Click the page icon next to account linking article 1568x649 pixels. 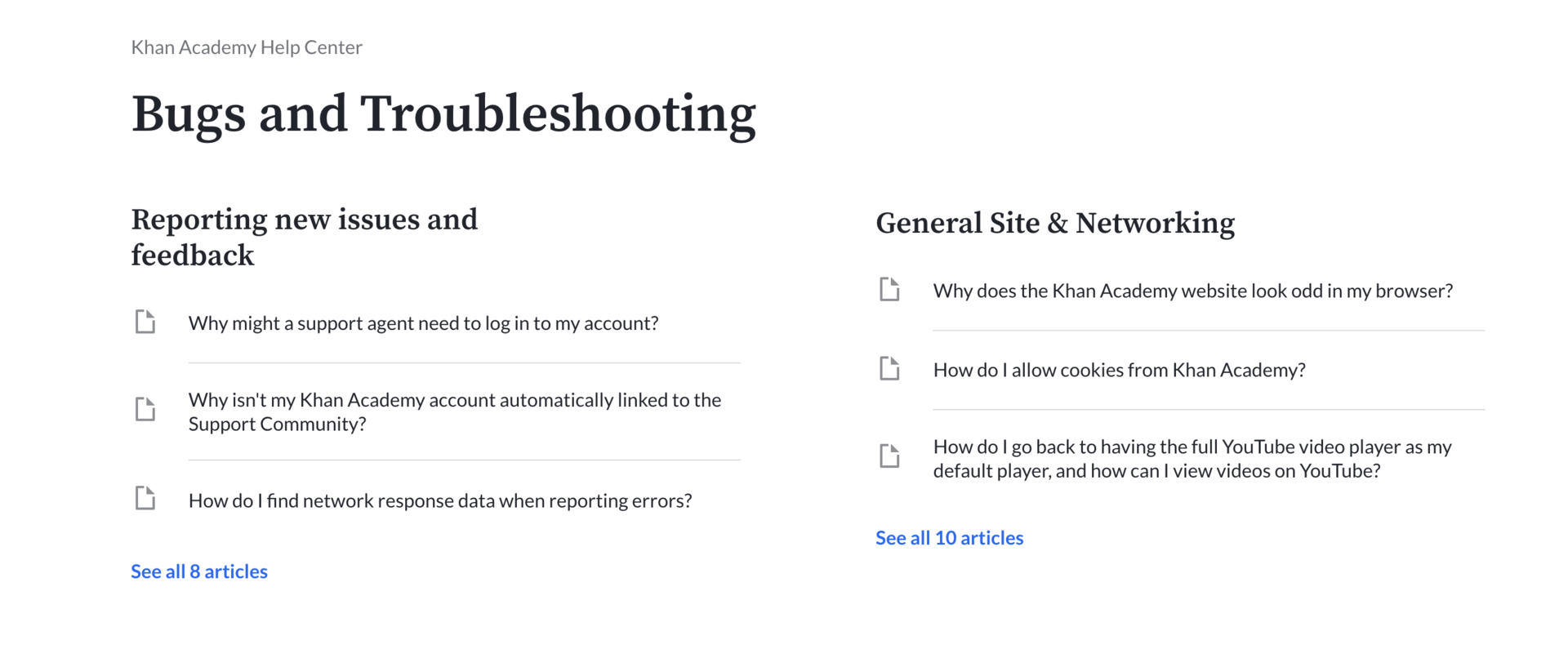tap(145, 409)
